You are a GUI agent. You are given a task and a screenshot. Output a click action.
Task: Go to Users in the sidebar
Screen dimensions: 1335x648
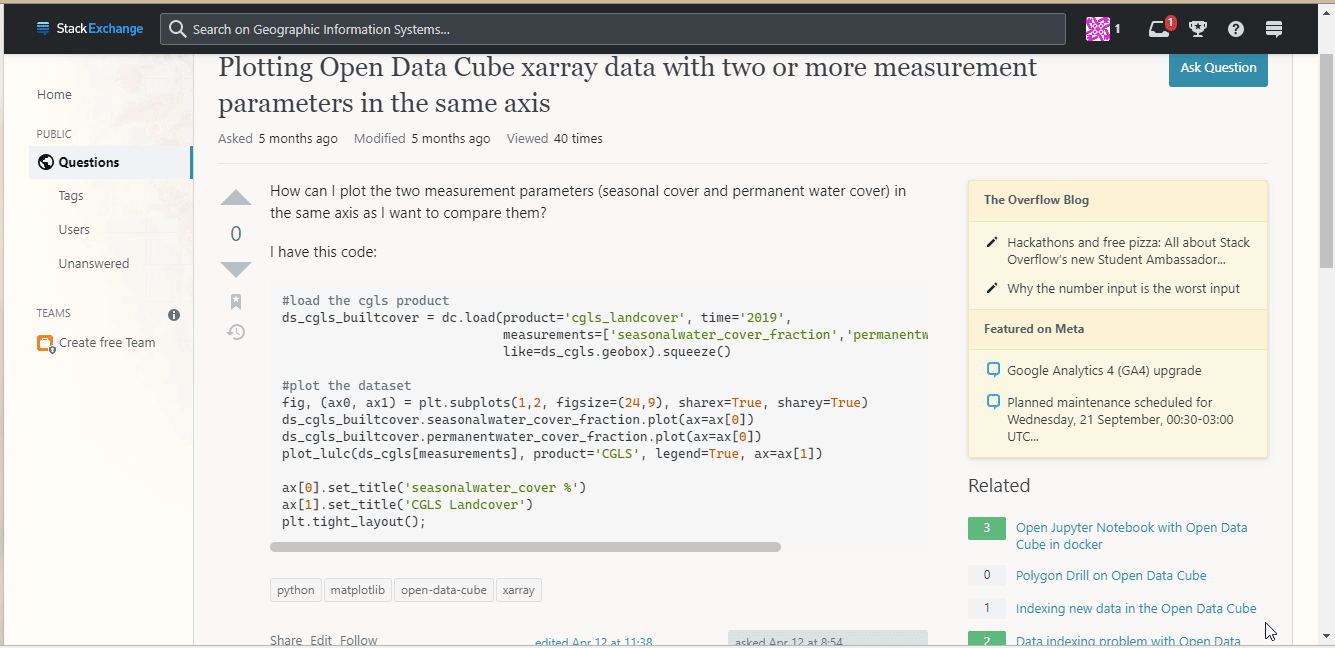74,230
